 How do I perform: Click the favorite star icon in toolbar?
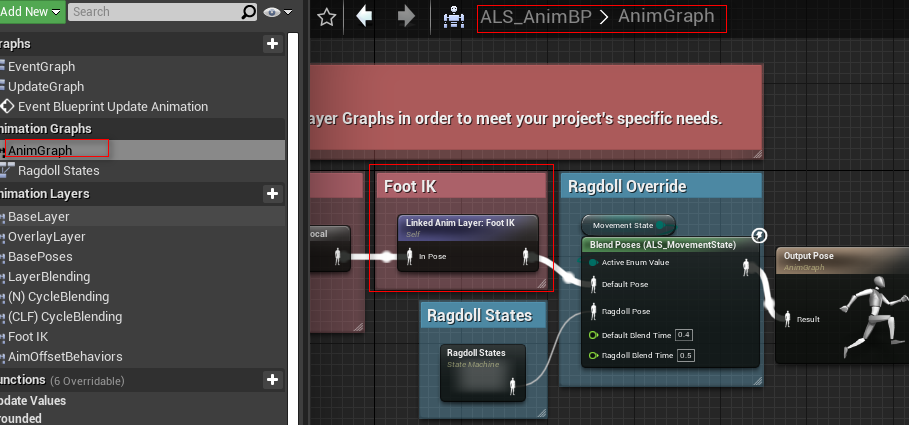(x=326, y=17)
